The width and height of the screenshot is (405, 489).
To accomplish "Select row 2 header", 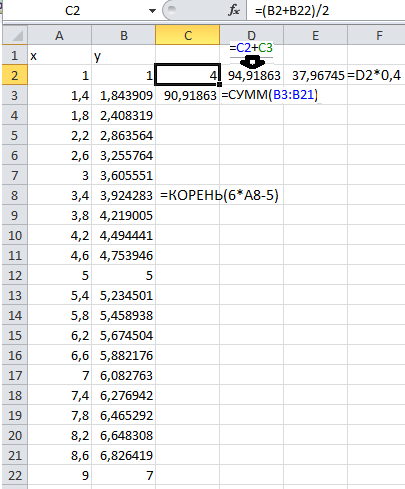I will pyautogui.click(x=15, y=75).
